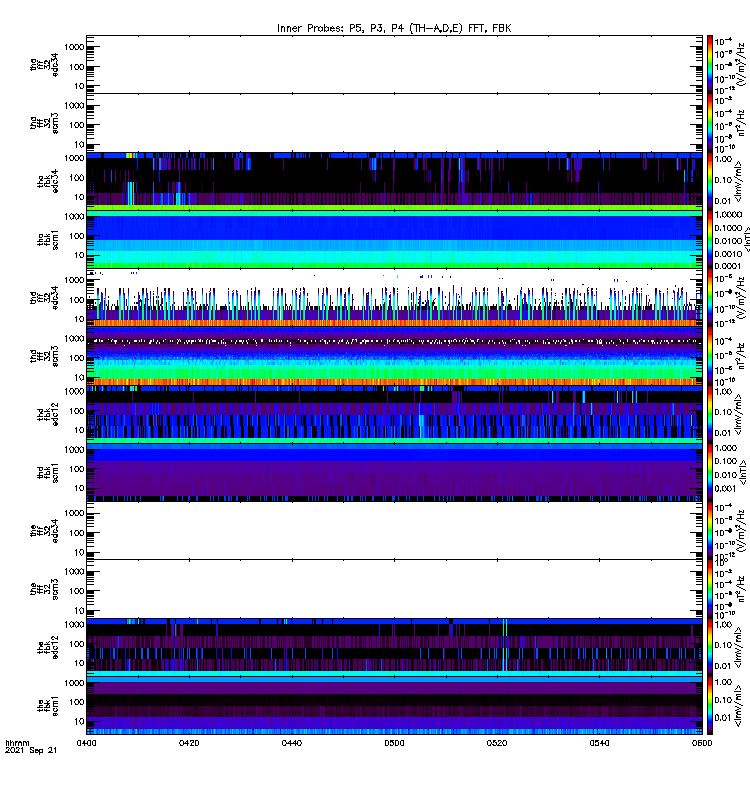This screenshot has height=800, width=750.
Task: Click the 0540 time axis label
Action: 599,743
